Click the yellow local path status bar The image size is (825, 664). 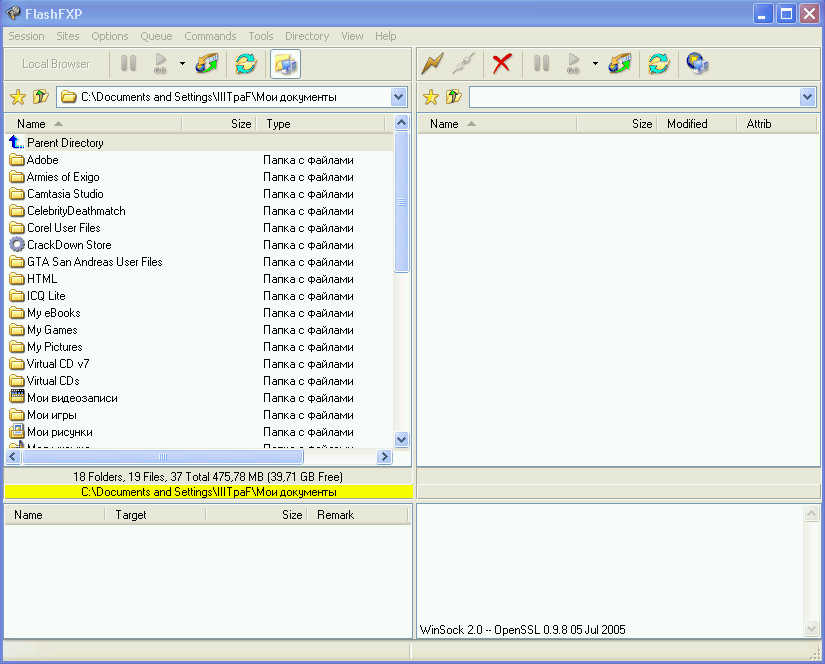(209, 492)
